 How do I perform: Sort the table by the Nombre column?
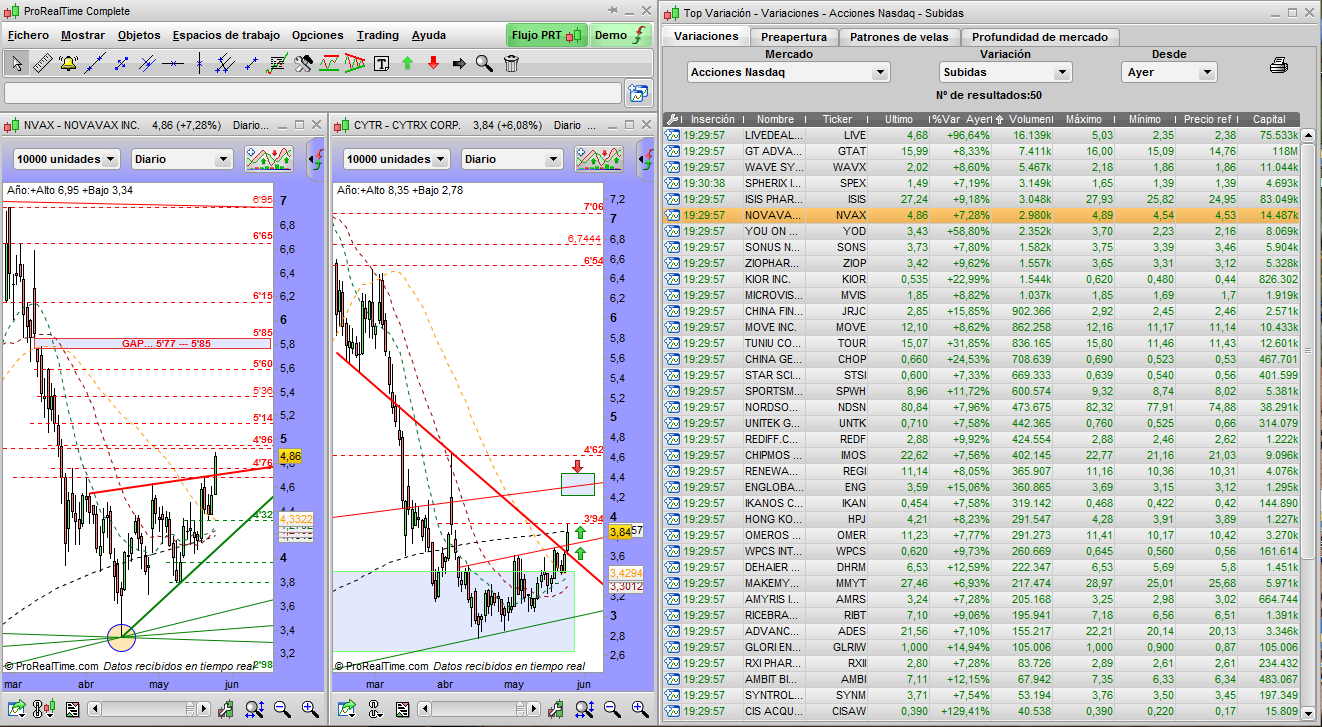point(775,119)
